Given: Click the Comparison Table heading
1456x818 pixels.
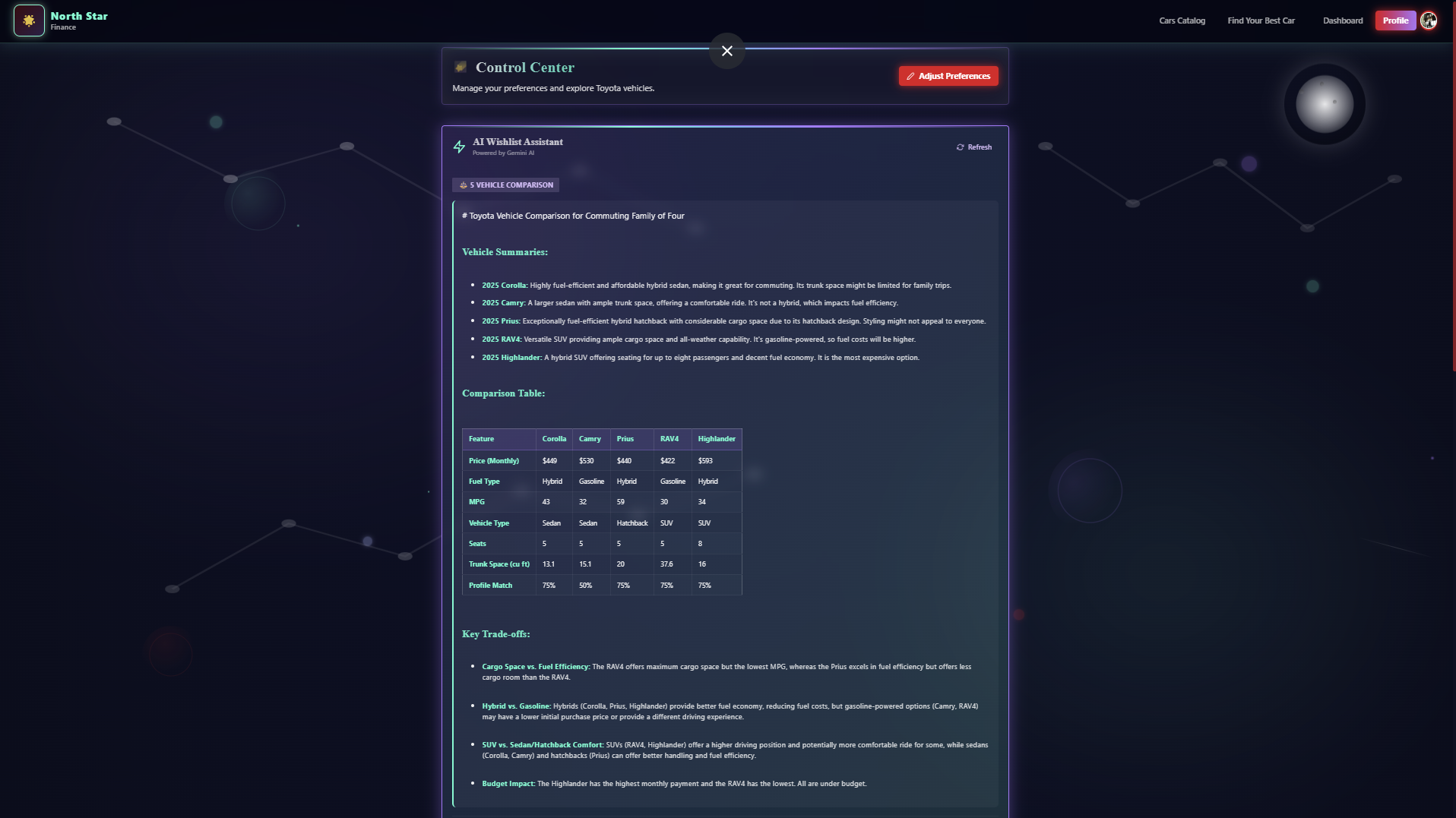Looking at the screenshot, I should (503, 393).
